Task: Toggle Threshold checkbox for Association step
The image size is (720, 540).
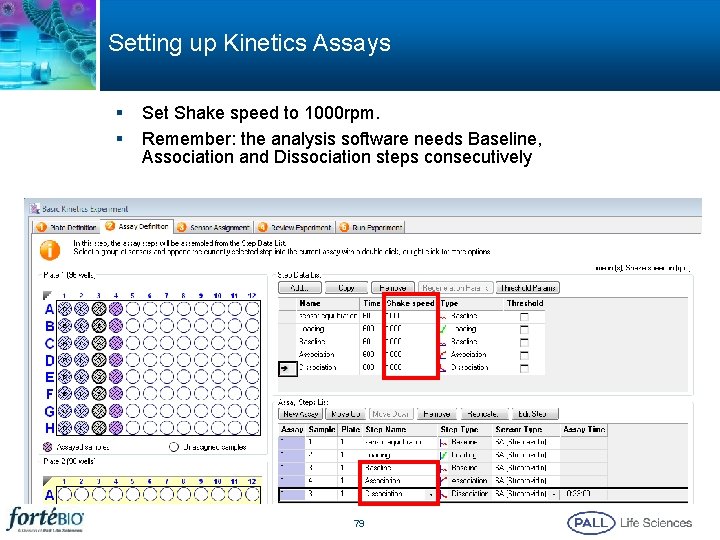Action: (x=524, y=355)
